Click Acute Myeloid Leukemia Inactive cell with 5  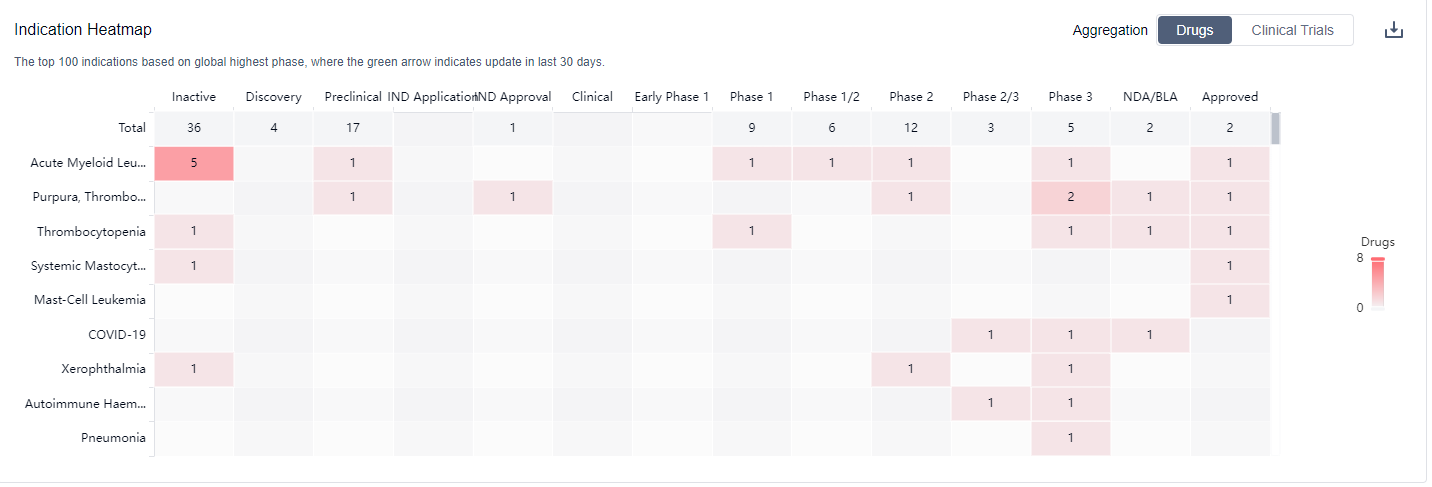pos(194,162)
